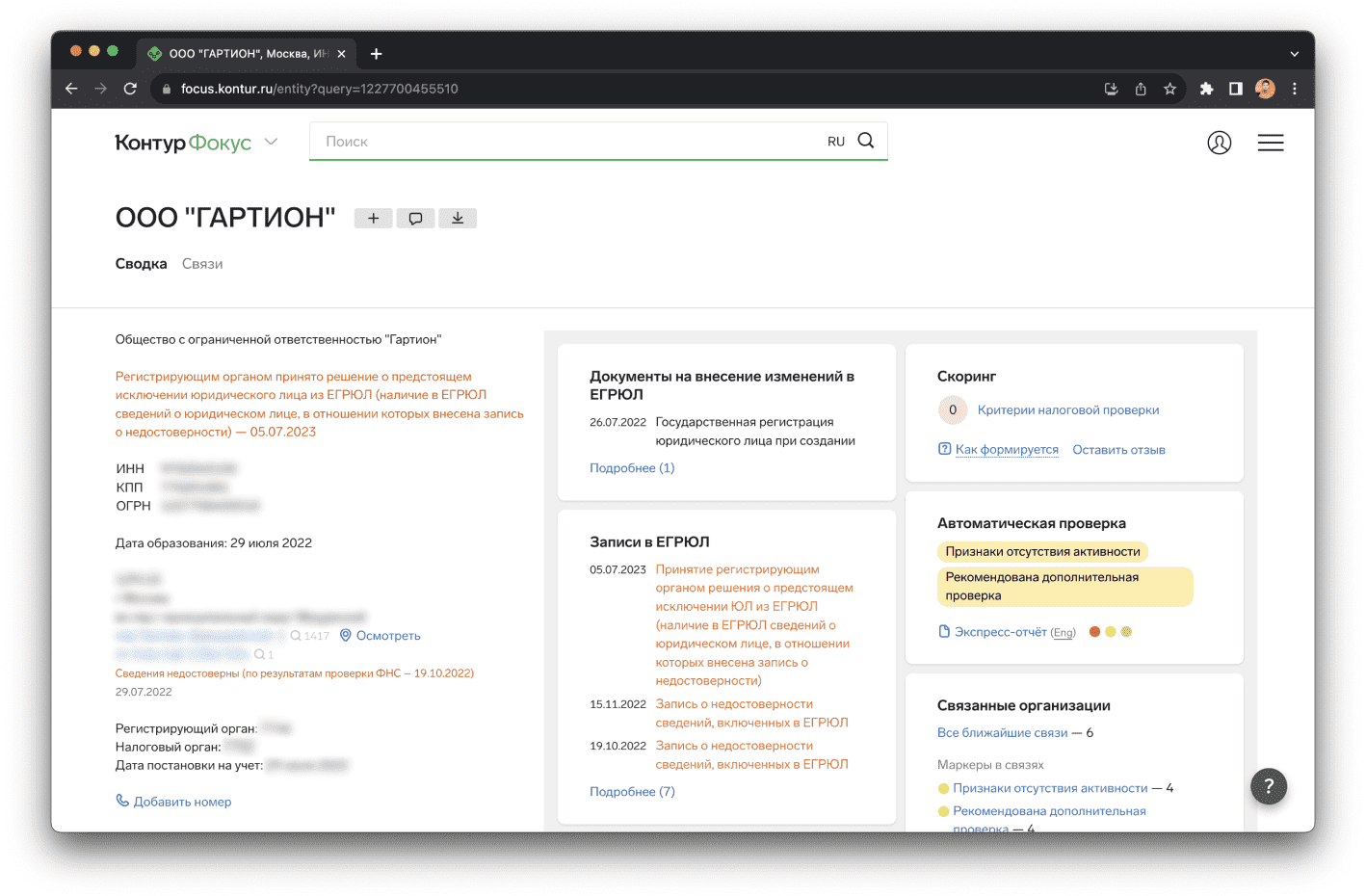Open the hamburger menu
Viewport: 1366px width, 896px height.
(1270, 143)
